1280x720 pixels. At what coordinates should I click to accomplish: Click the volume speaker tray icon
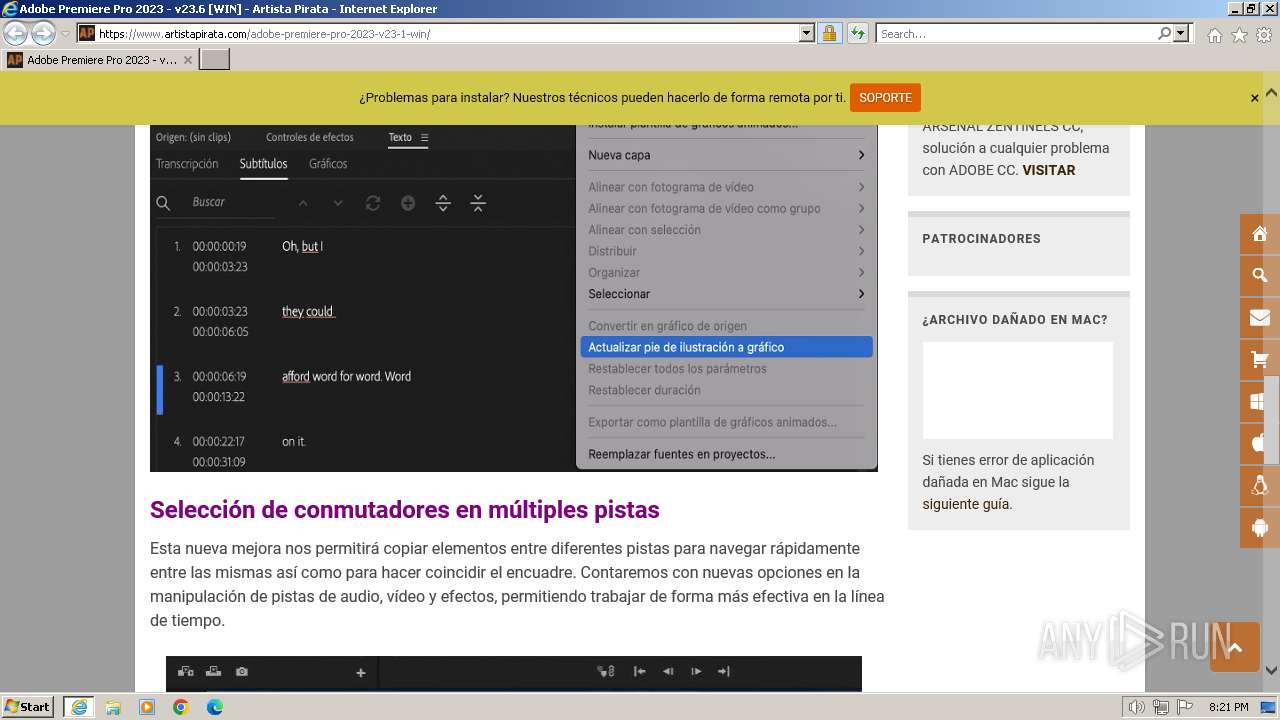tap(1136, 707)
